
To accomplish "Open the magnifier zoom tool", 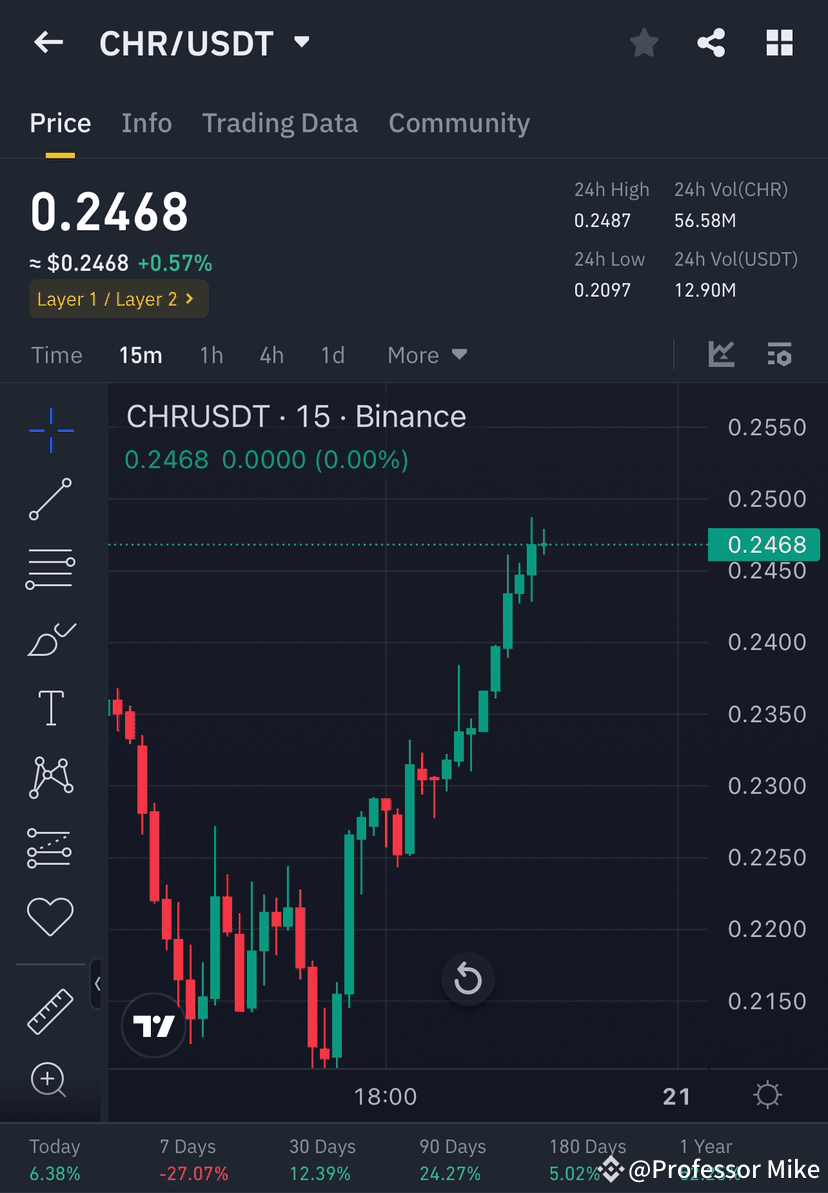I will coord(50,1080).
